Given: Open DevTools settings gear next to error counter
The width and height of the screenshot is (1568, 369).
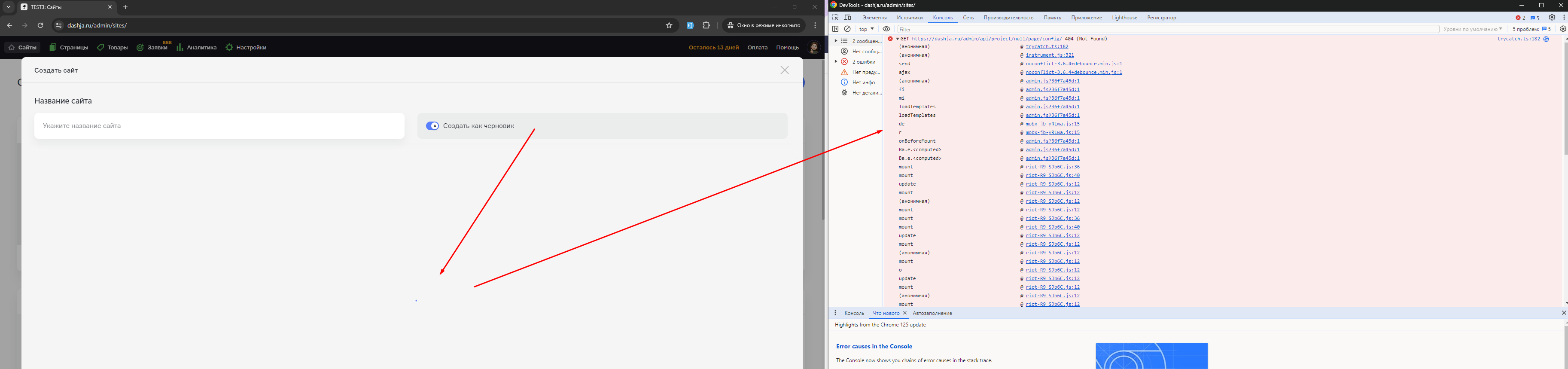Looking at the screenshot, I should point(1552,18).
